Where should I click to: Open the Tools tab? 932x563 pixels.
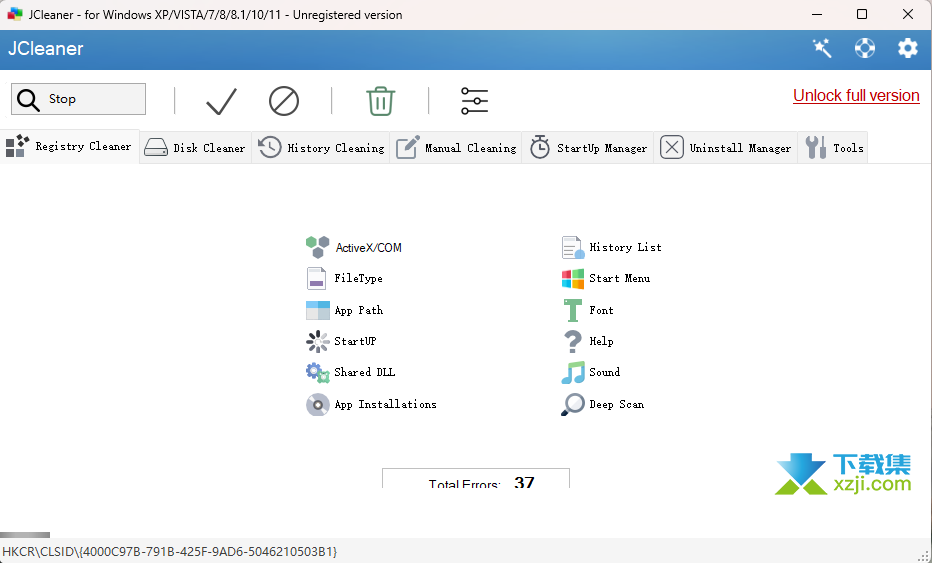[833, 147]
